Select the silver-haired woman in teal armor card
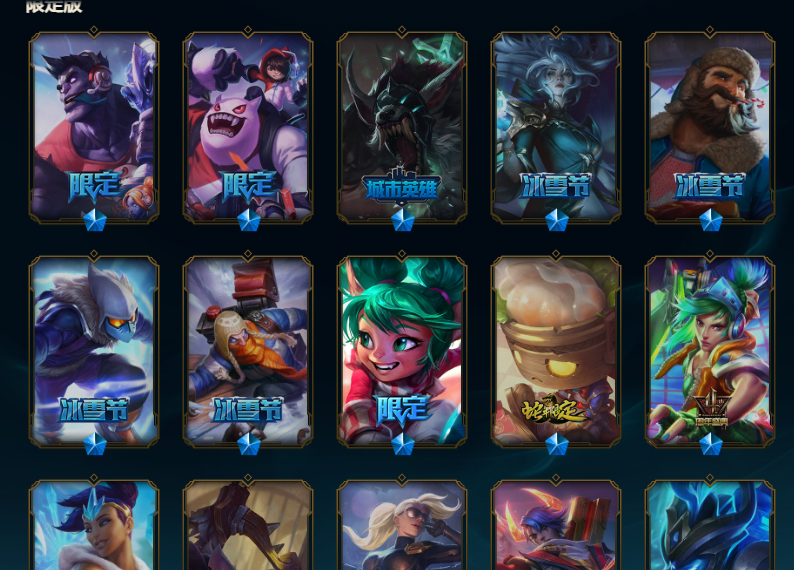794x570 pixels. 556,127
